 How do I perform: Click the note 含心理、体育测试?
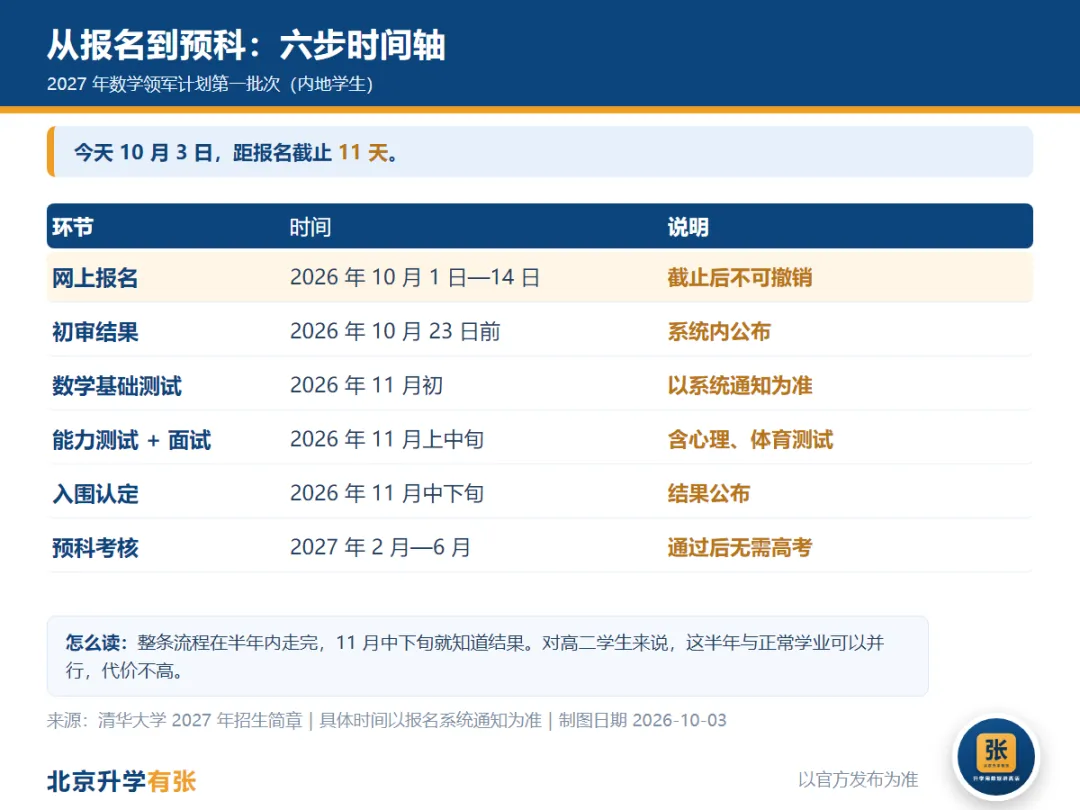(x=750, y=439)
